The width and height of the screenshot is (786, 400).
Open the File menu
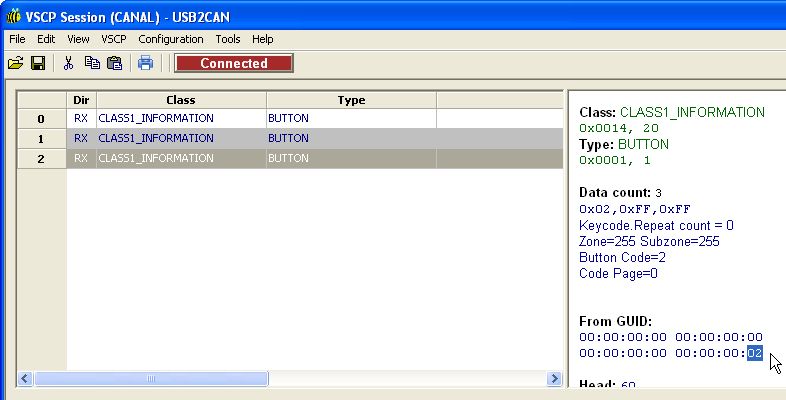point(17,39)
